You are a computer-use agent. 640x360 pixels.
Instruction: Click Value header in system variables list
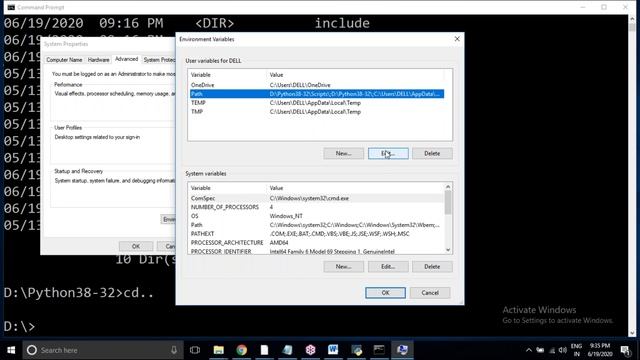(x=355, y=188)
